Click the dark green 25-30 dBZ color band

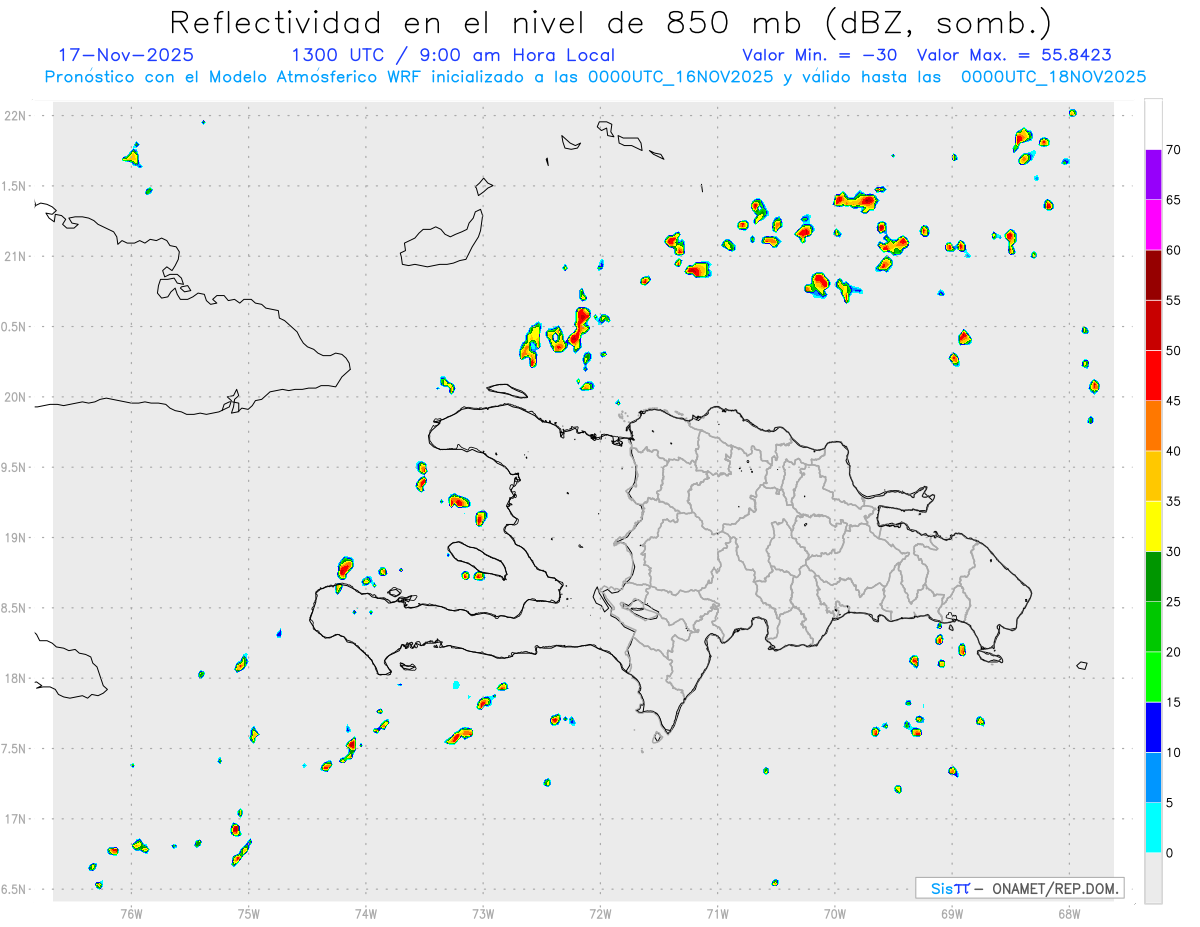click(1153, 577)
